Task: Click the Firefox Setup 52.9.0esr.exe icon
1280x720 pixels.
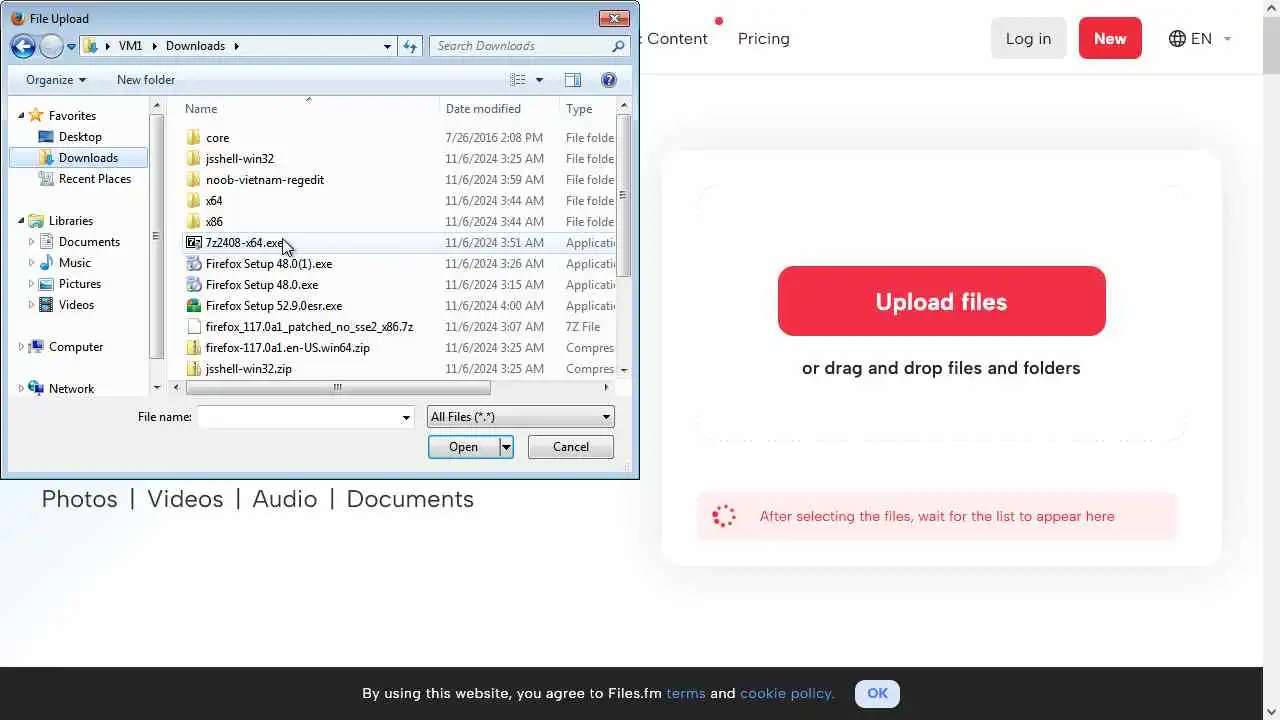Action: (x=194, y=306)
